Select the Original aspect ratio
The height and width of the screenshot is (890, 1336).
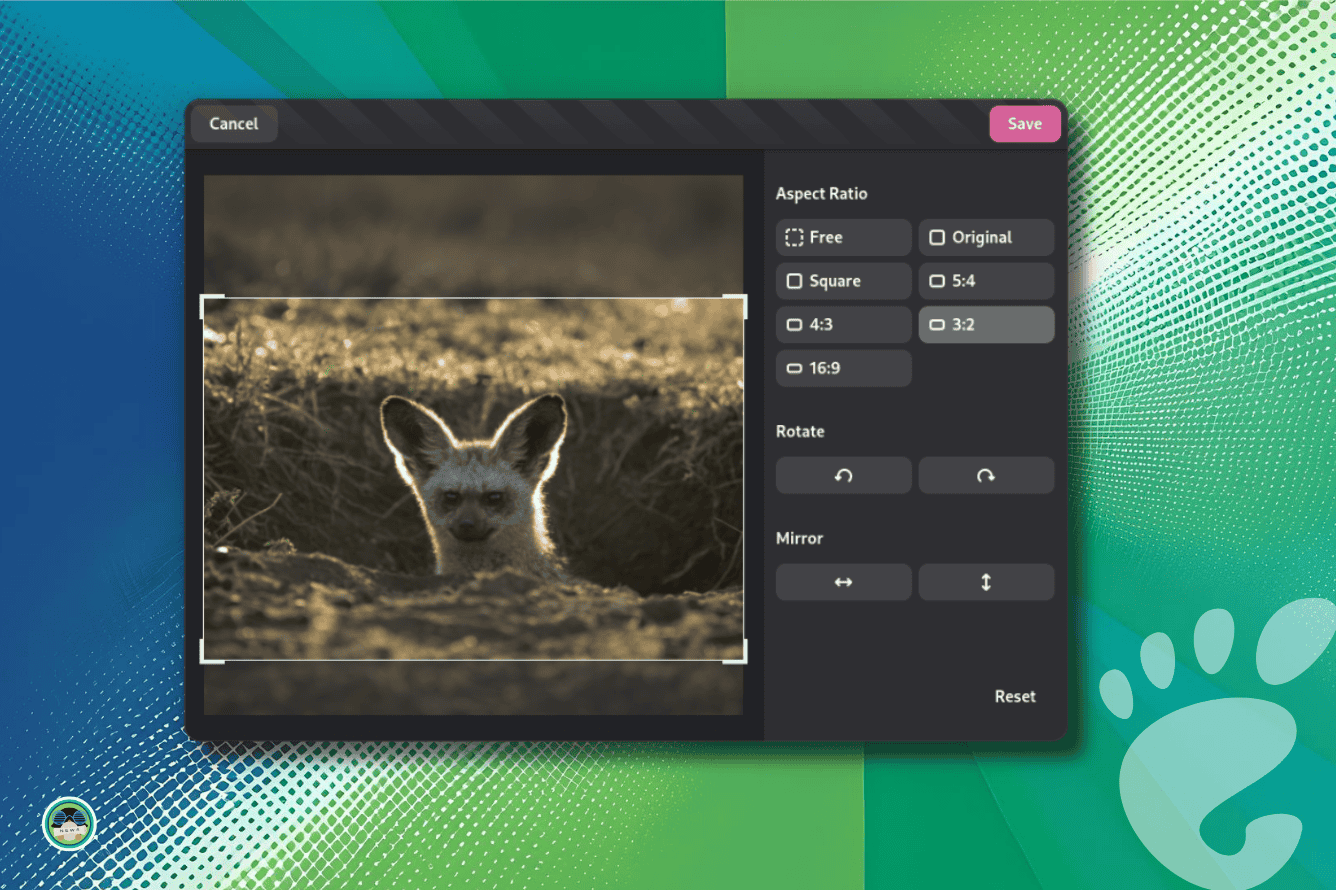[x=986, y=238]
